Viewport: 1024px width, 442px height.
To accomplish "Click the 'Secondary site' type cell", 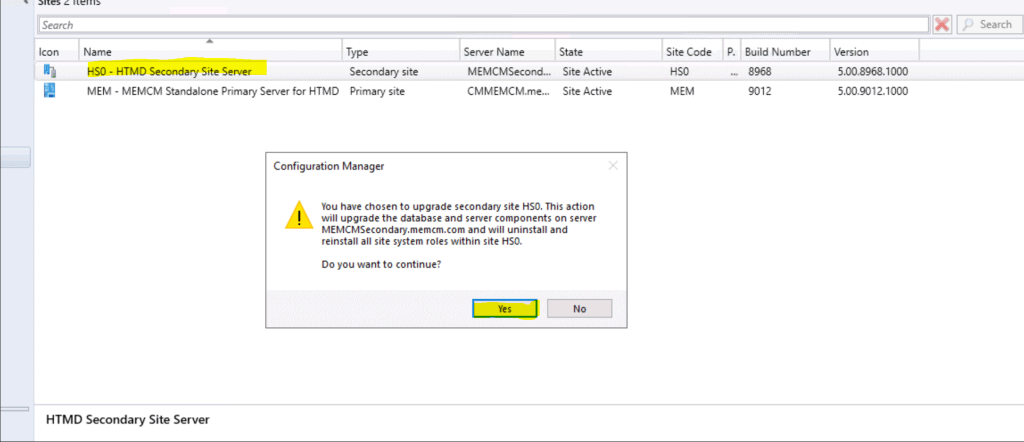I will coord(384,71).
